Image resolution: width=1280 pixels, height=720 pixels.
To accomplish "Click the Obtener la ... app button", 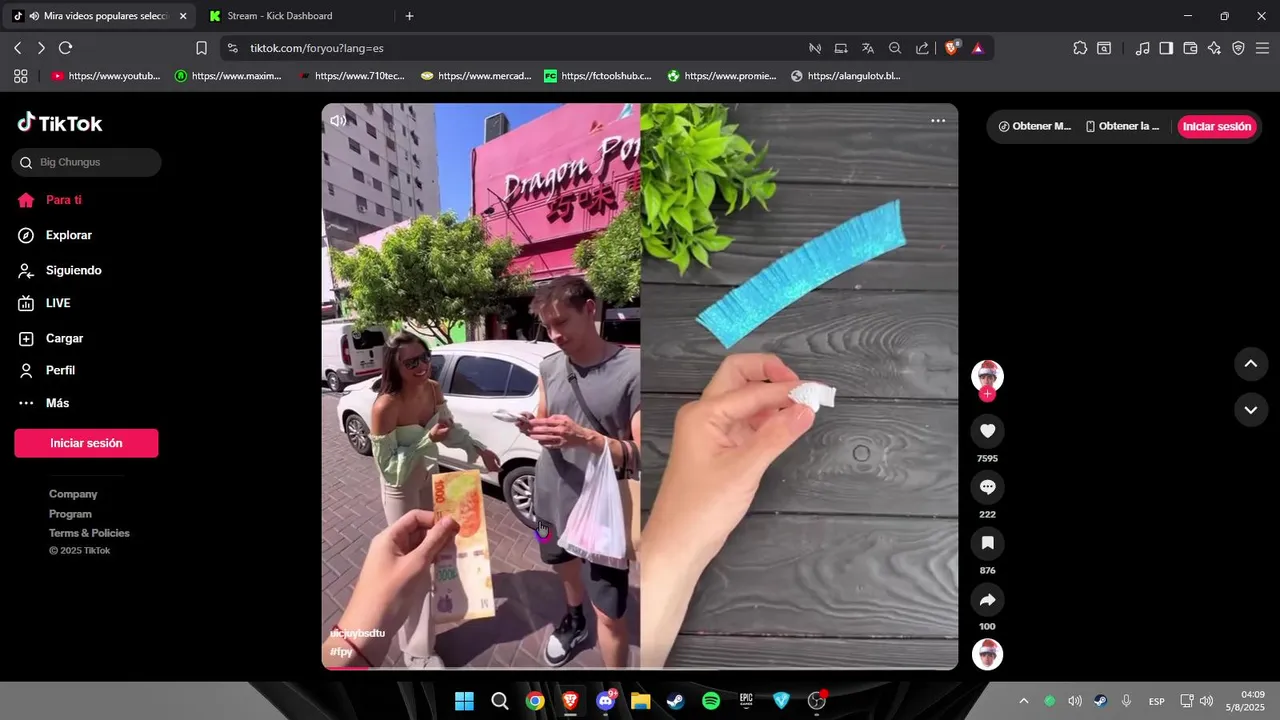I will (1123, 127).
